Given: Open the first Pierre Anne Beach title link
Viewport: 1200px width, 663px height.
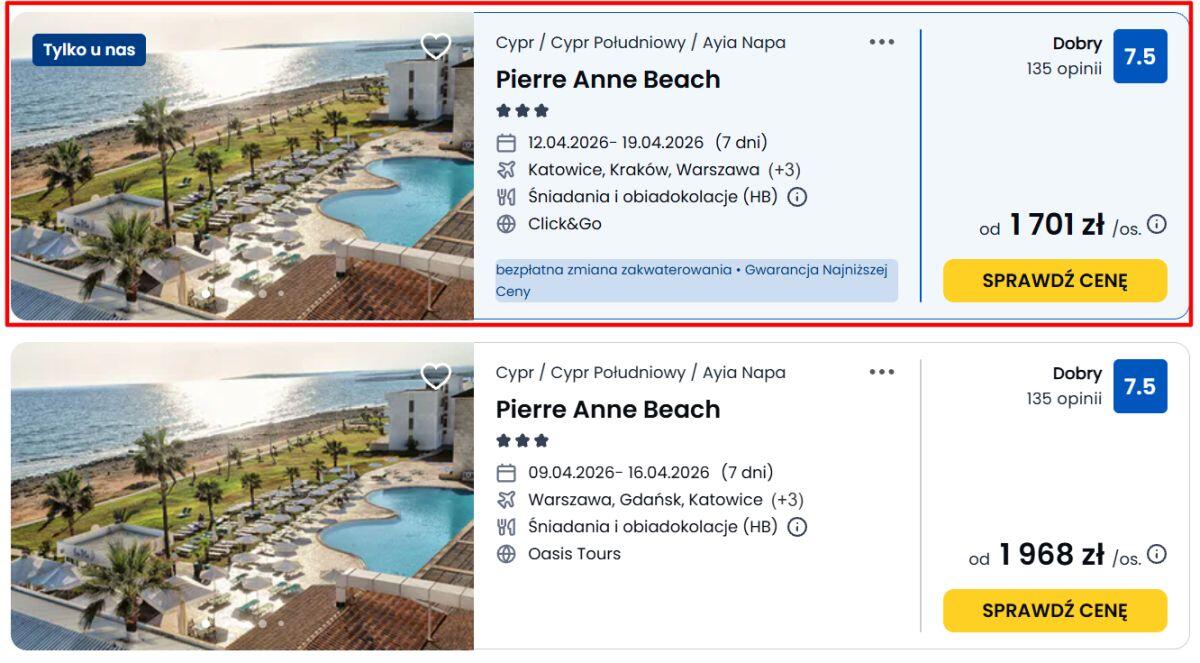Looking at the screenshot, I should click(608, 80).
